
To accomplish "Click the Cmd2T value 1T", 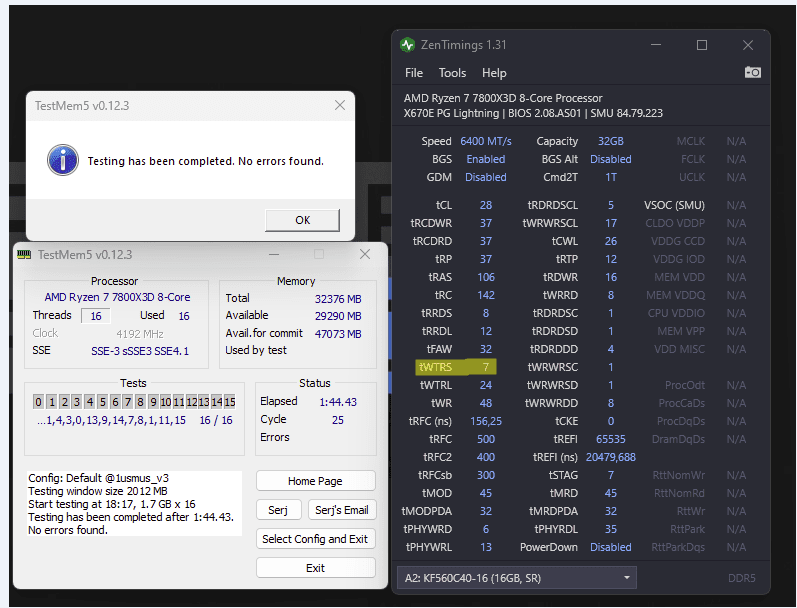I will point(611,177).
